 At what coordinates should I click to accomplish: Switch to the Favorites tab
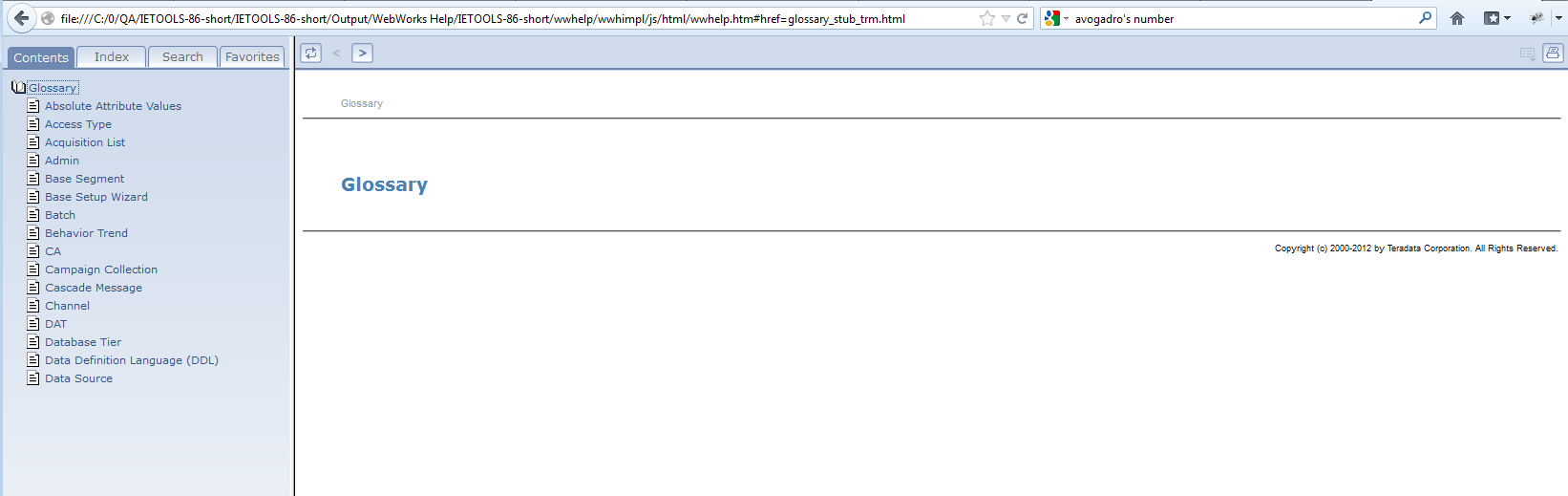pos(252,57)
